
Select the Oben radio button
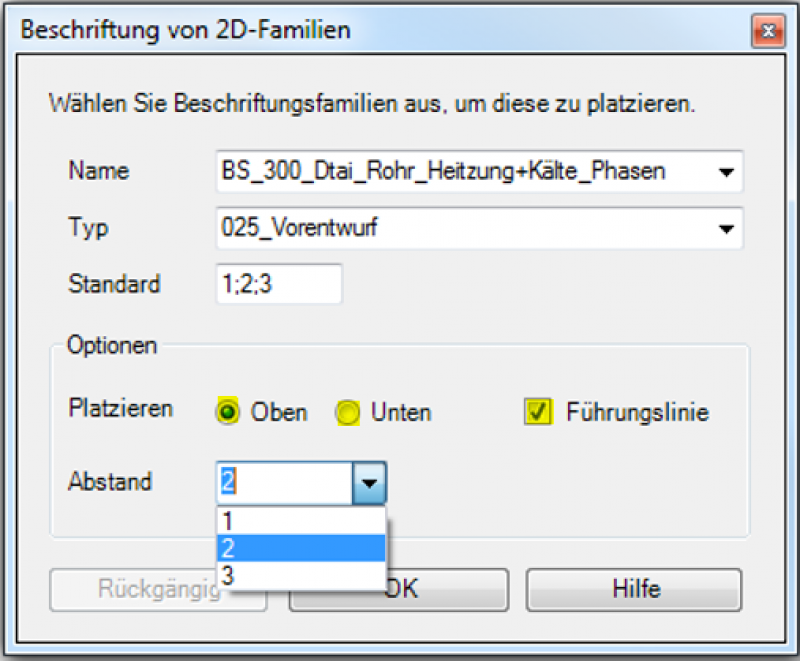pyautogui.click(x=227, y=412)
